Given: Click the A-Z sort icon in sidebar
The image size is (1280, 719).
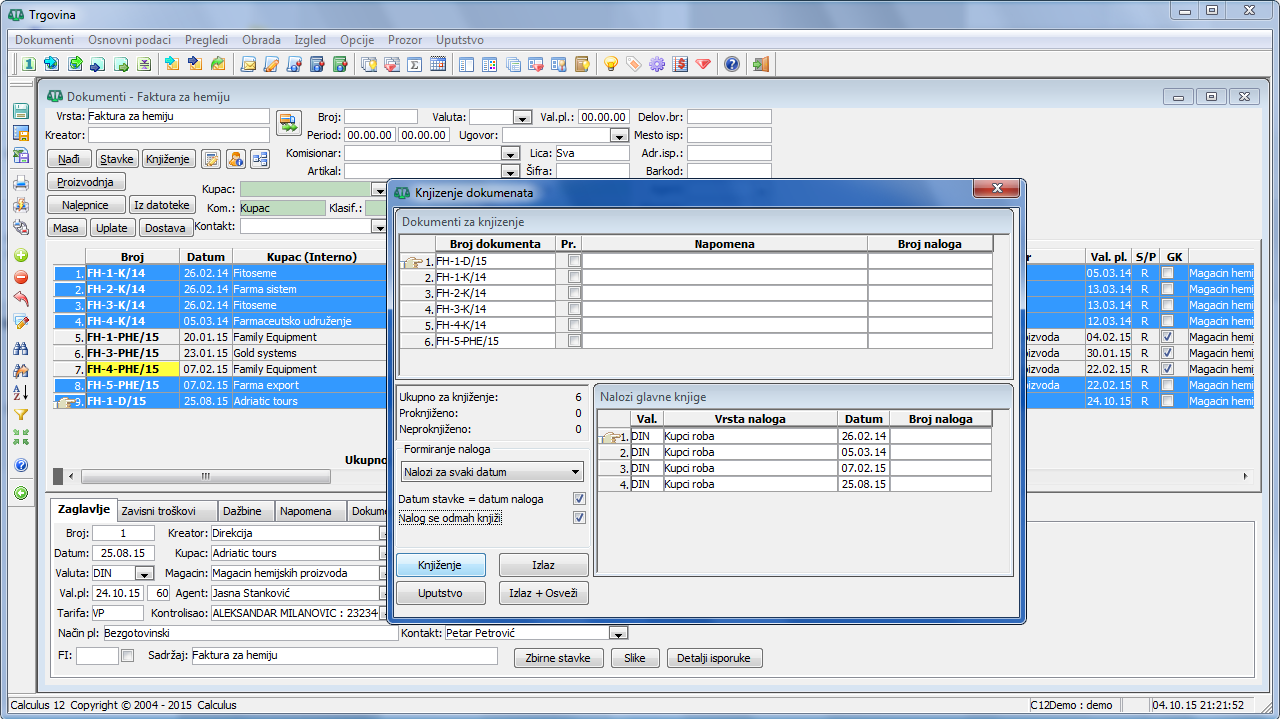Looking at the screenshot, I should (21, 392).
